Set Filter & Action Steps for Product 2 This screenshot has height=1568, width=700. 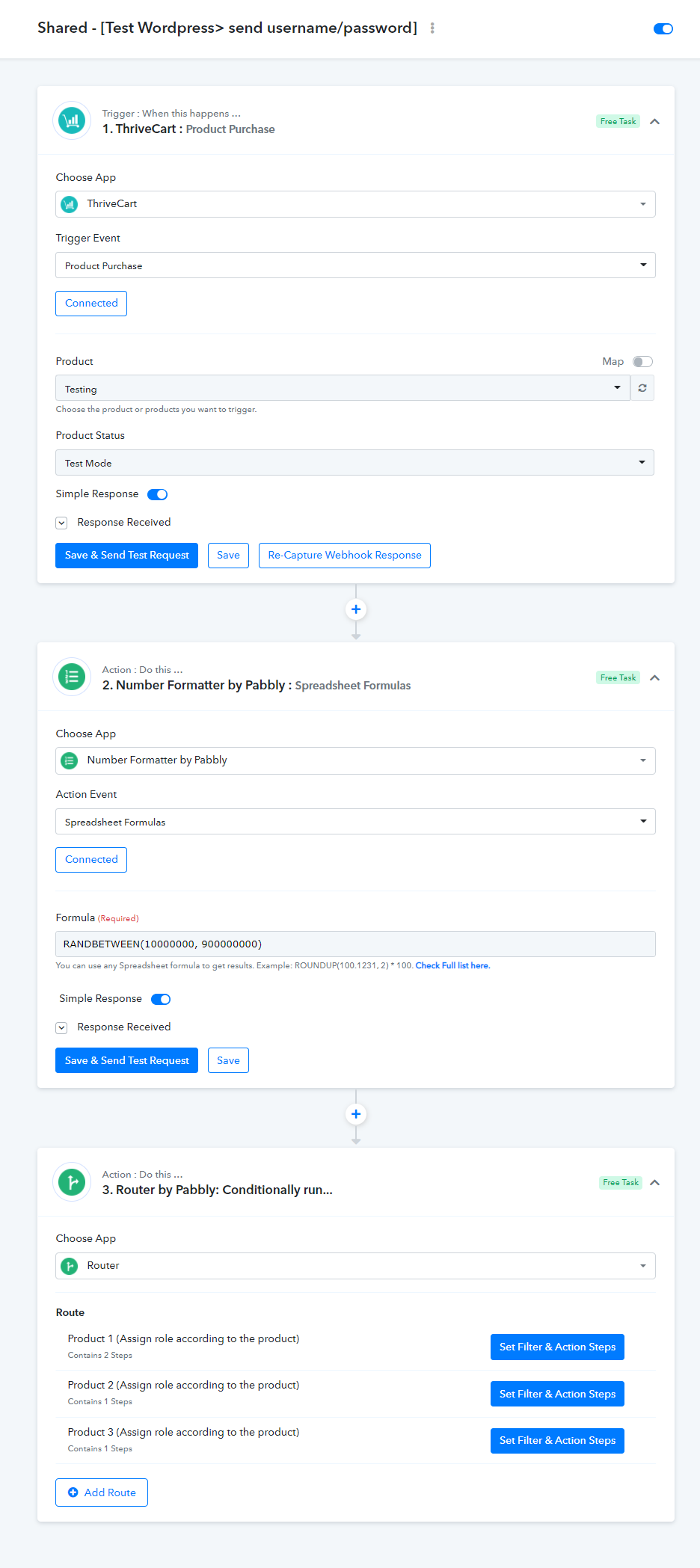click(557, 1394)
